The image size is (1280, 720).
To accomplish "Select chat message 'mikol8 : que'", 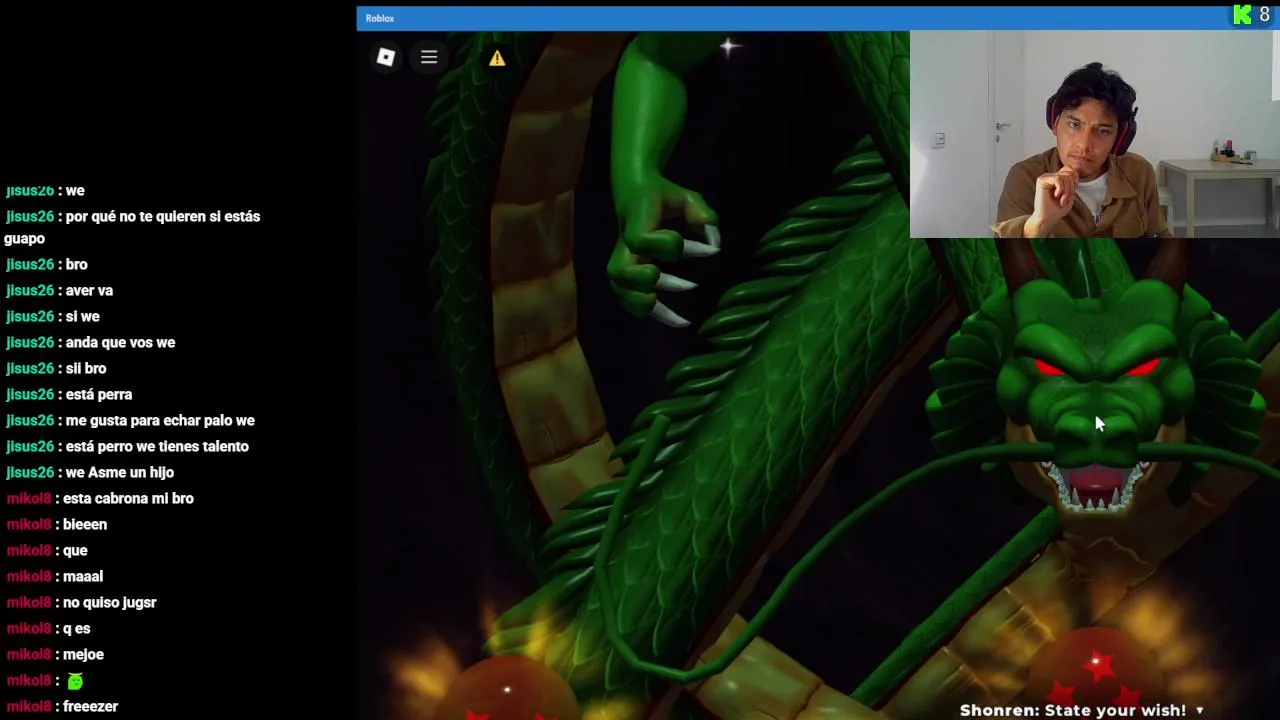I will click(47, 550).
